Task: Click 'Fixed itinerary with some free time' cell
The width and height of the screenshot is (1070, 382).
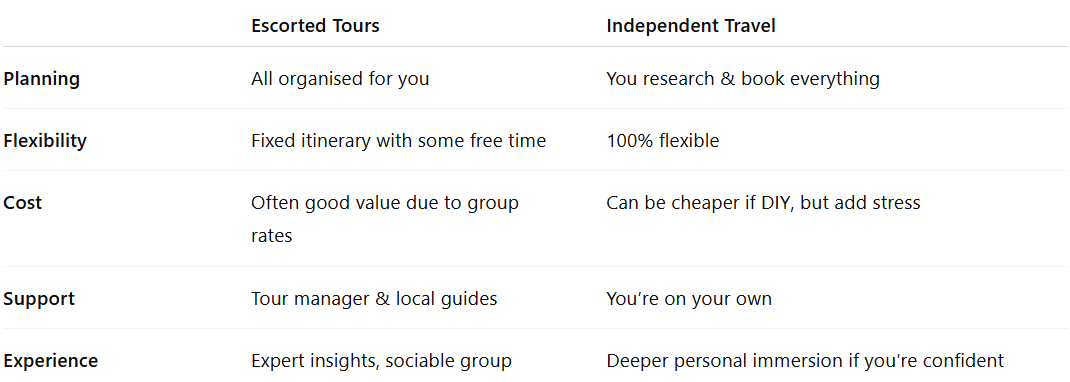Action: (x=399, y=141)
